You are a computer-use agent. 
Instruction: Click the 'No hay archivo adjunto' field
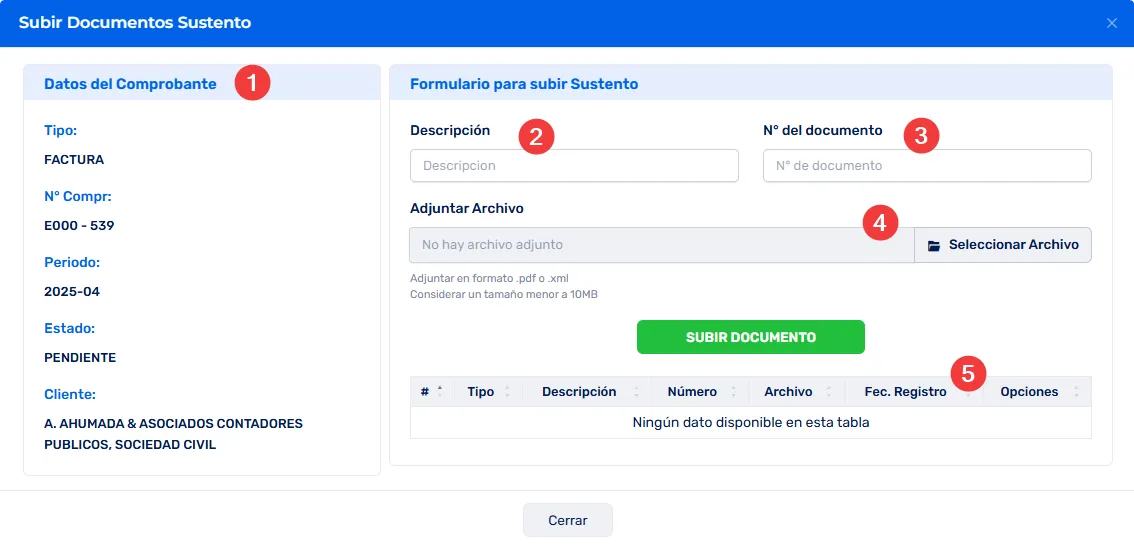click(661, 245)
